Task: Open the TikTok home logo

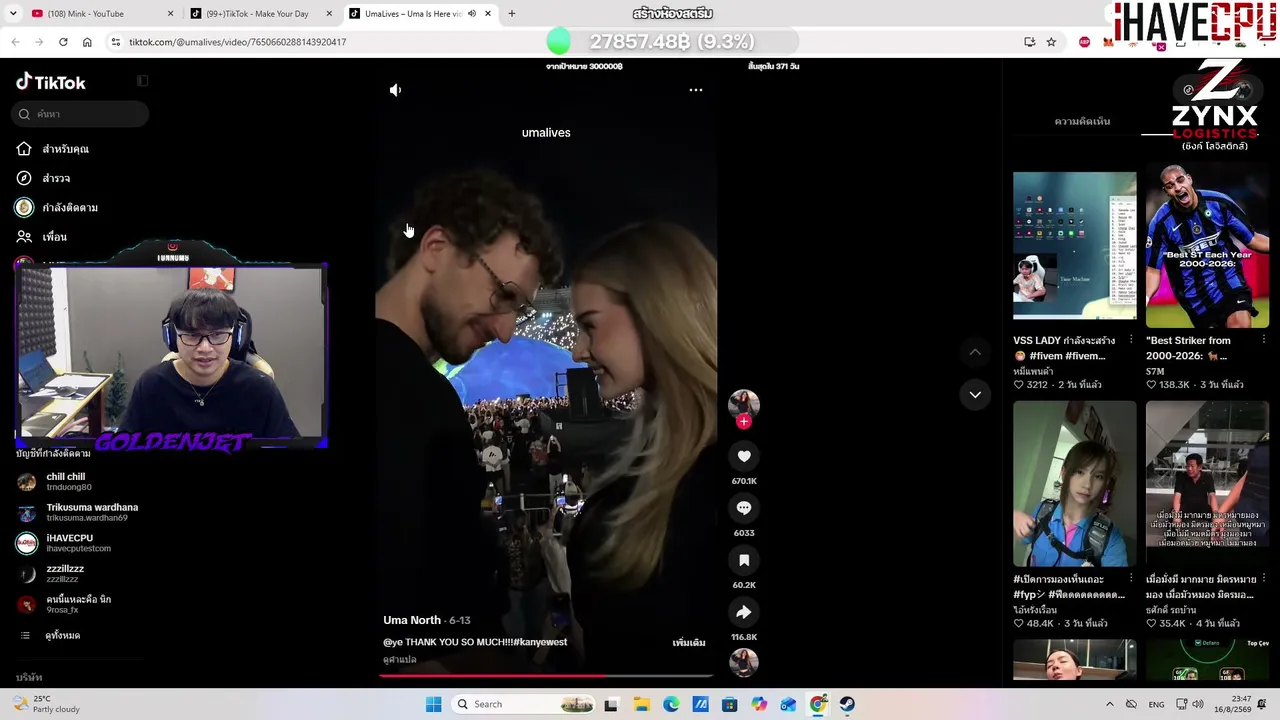Action: (x=51, y=82)
